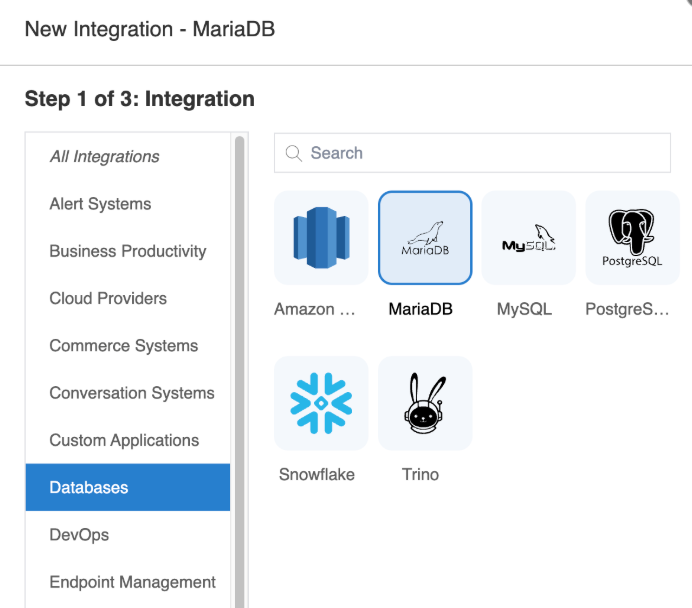Image resolution: width=692 pixels, height=608 pixels.
Task: Pick the PostgreSQL elephant logo tile
Action: [x=632, y=238]
